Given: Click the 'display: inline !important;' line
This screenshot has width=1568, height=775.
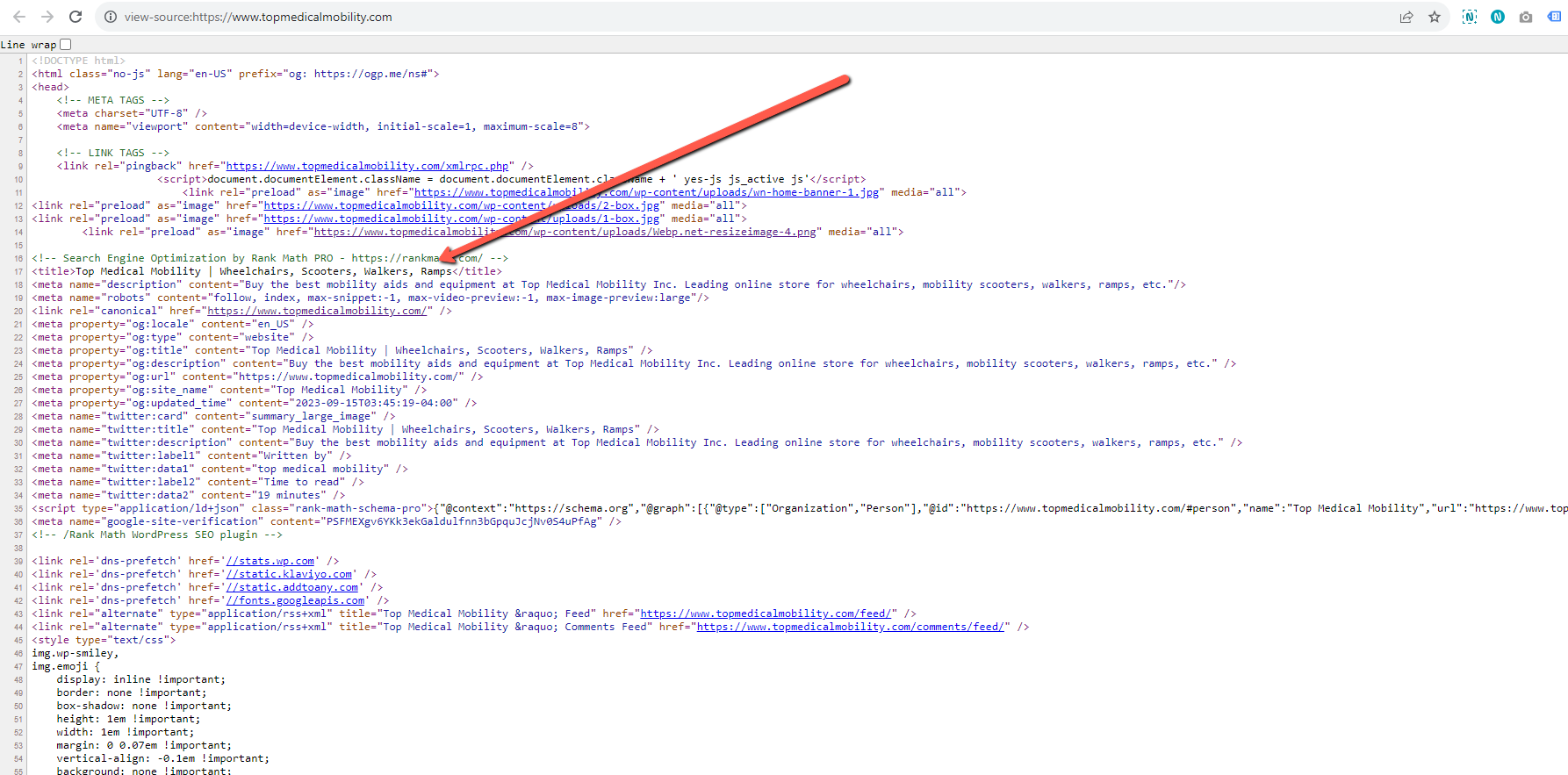Looking at the screenshot, I should coord(141,679).
